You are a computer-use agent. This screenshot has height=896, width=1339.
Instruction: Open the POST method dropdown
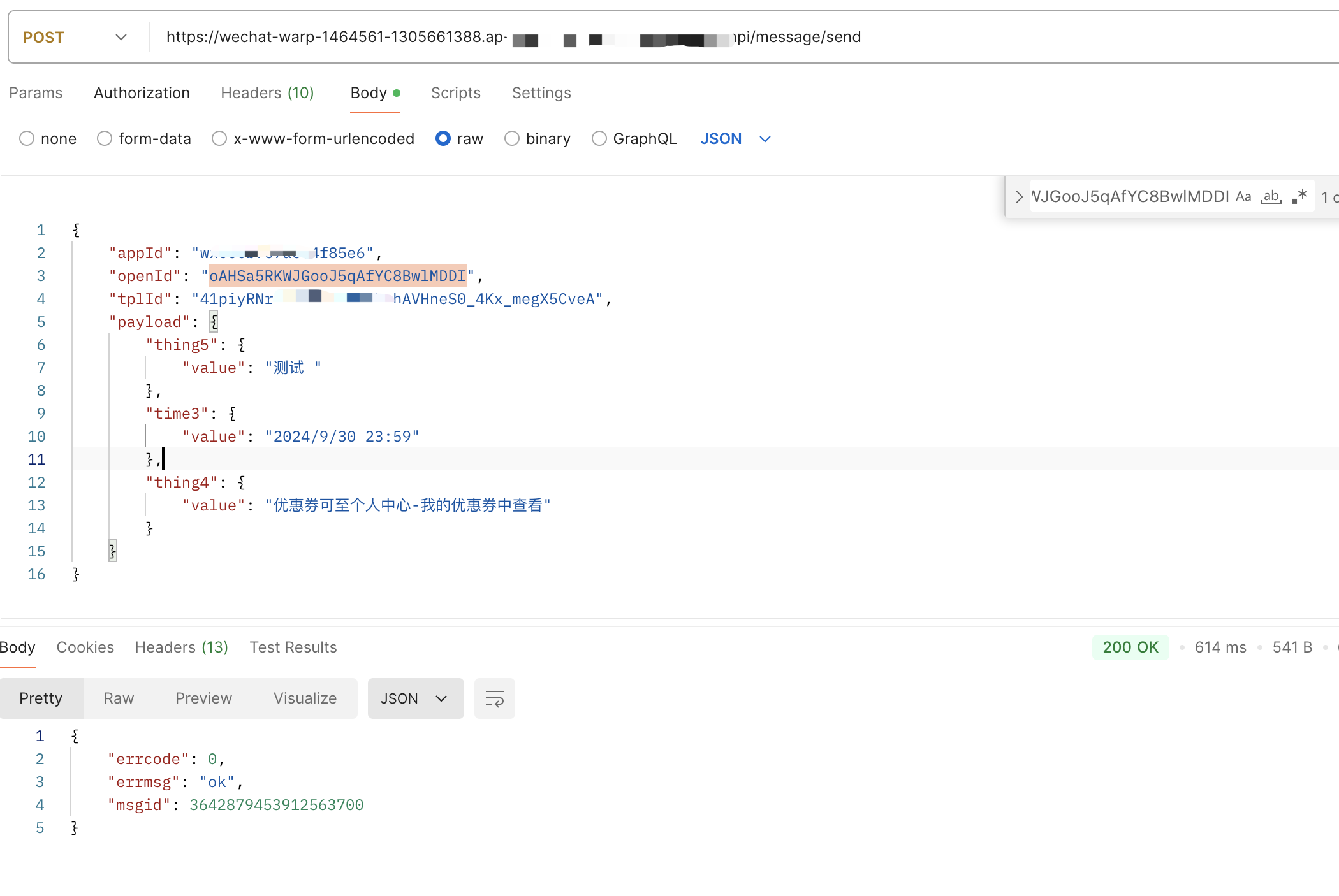75,37
